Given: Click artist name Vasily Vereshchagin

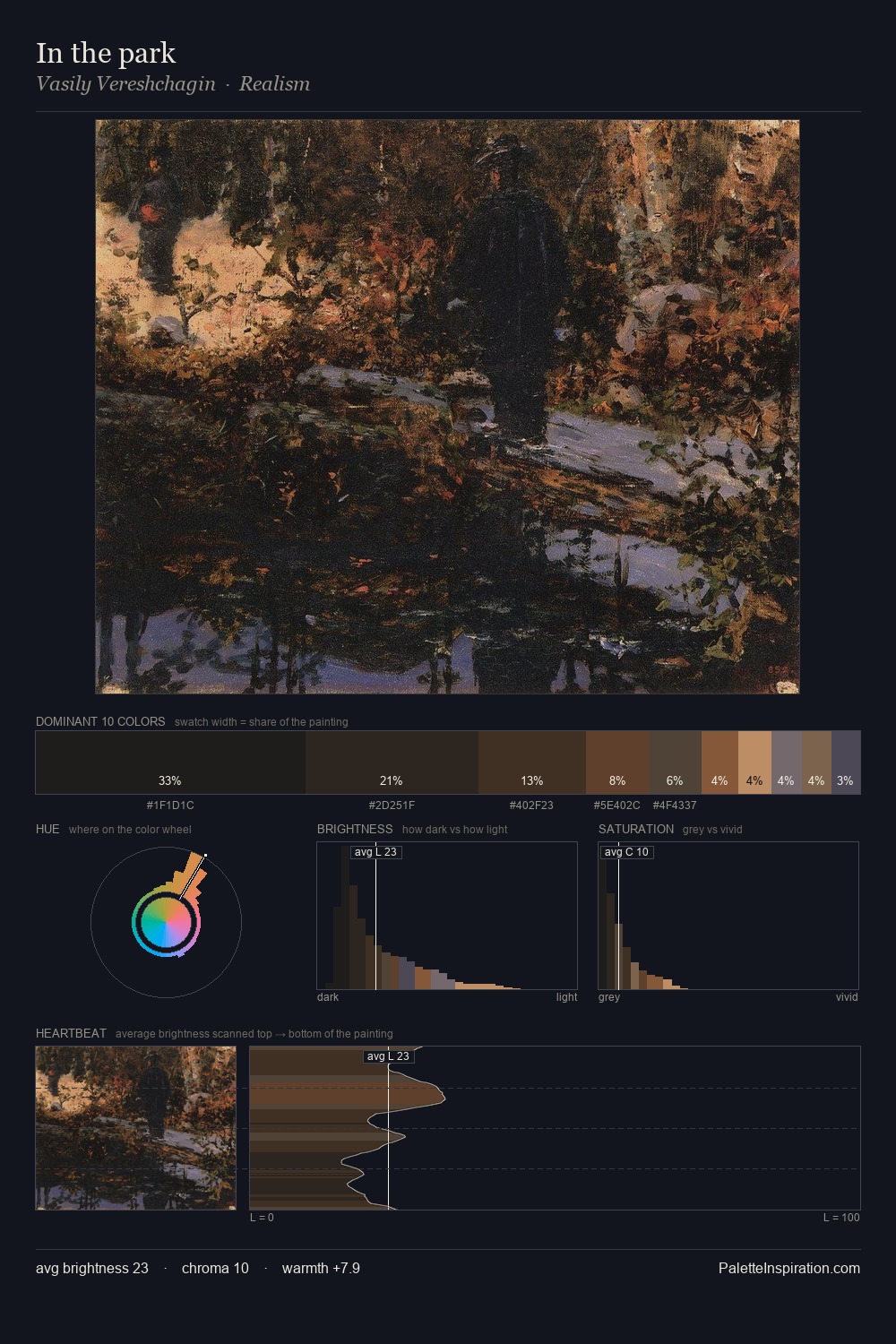Looking at the screenshot, I should click(x=125, y=83).
